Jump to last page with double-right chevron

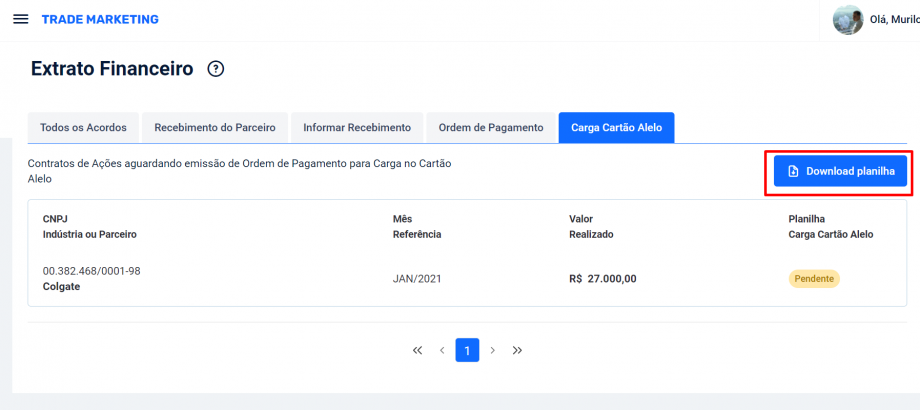(x=517, y=350)
